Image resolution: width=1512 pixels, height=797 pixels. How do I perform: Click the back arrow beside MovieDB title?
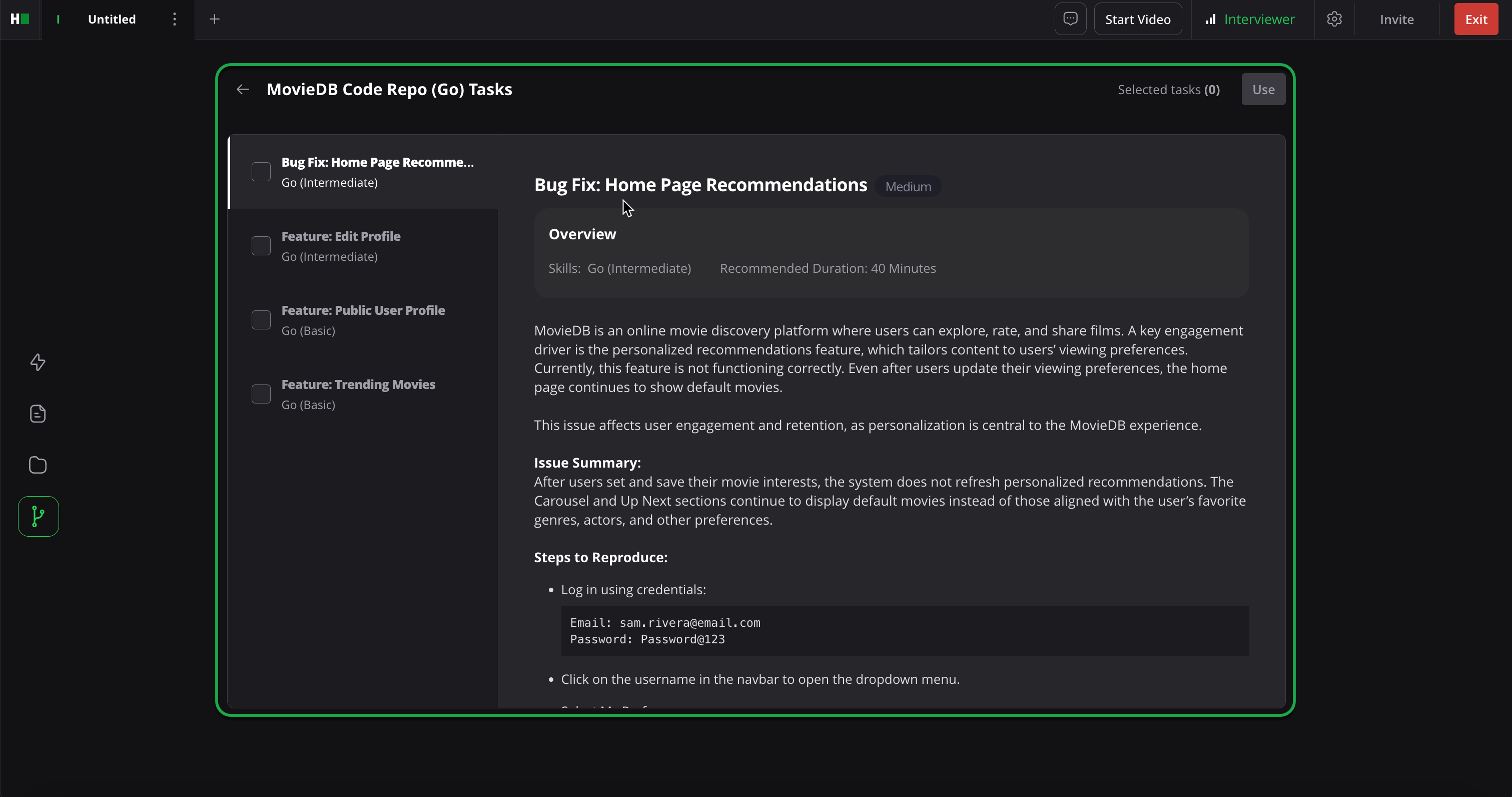[243, 89]
